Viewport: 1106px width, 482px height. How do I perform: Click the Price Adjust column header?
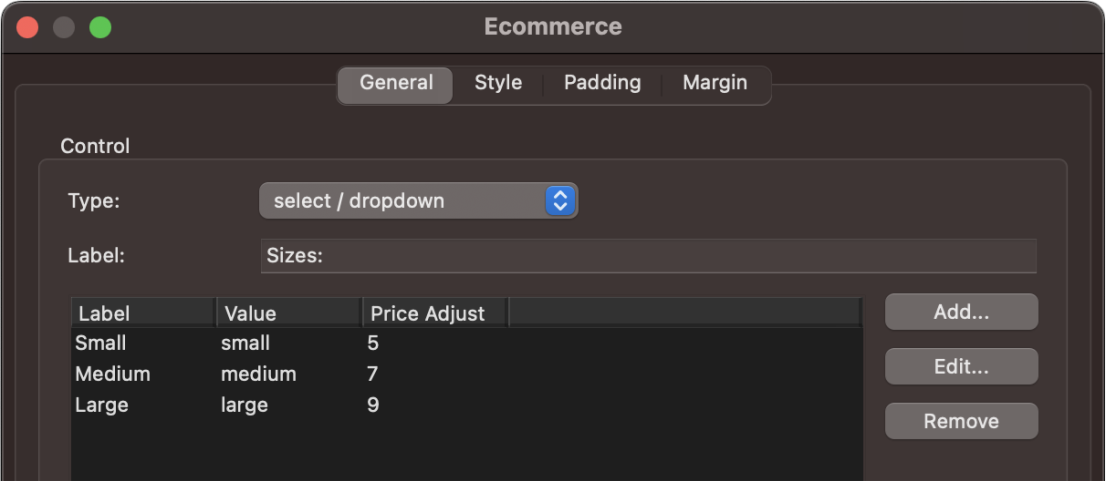[x=434, y=313]
